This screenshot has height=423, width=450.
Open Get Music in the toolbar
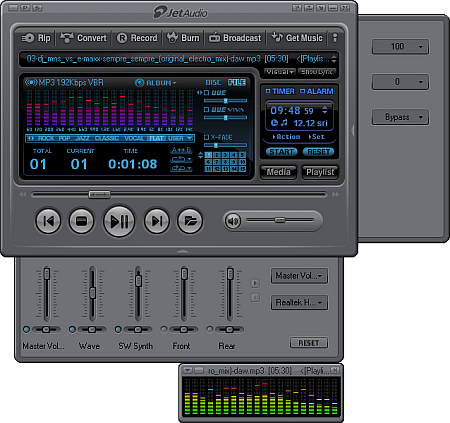(297, 38)
